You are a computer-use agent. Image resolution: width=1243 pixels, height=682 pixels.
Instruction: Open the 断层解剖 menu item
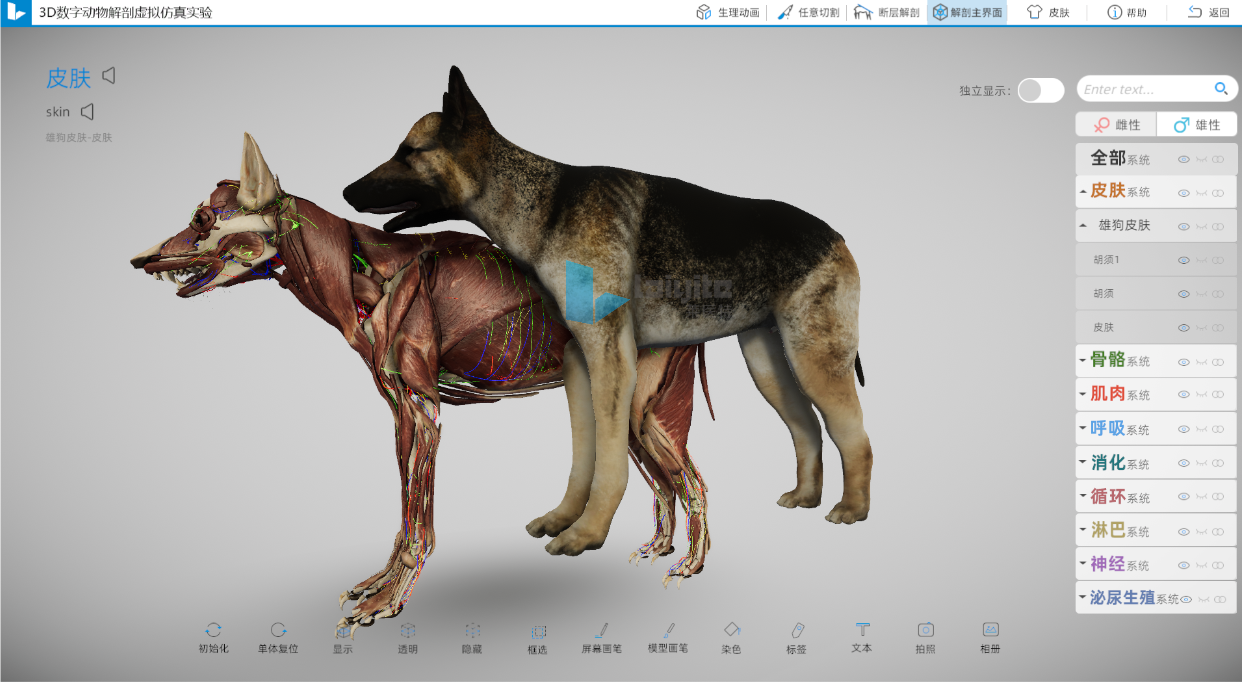point(886,13)
